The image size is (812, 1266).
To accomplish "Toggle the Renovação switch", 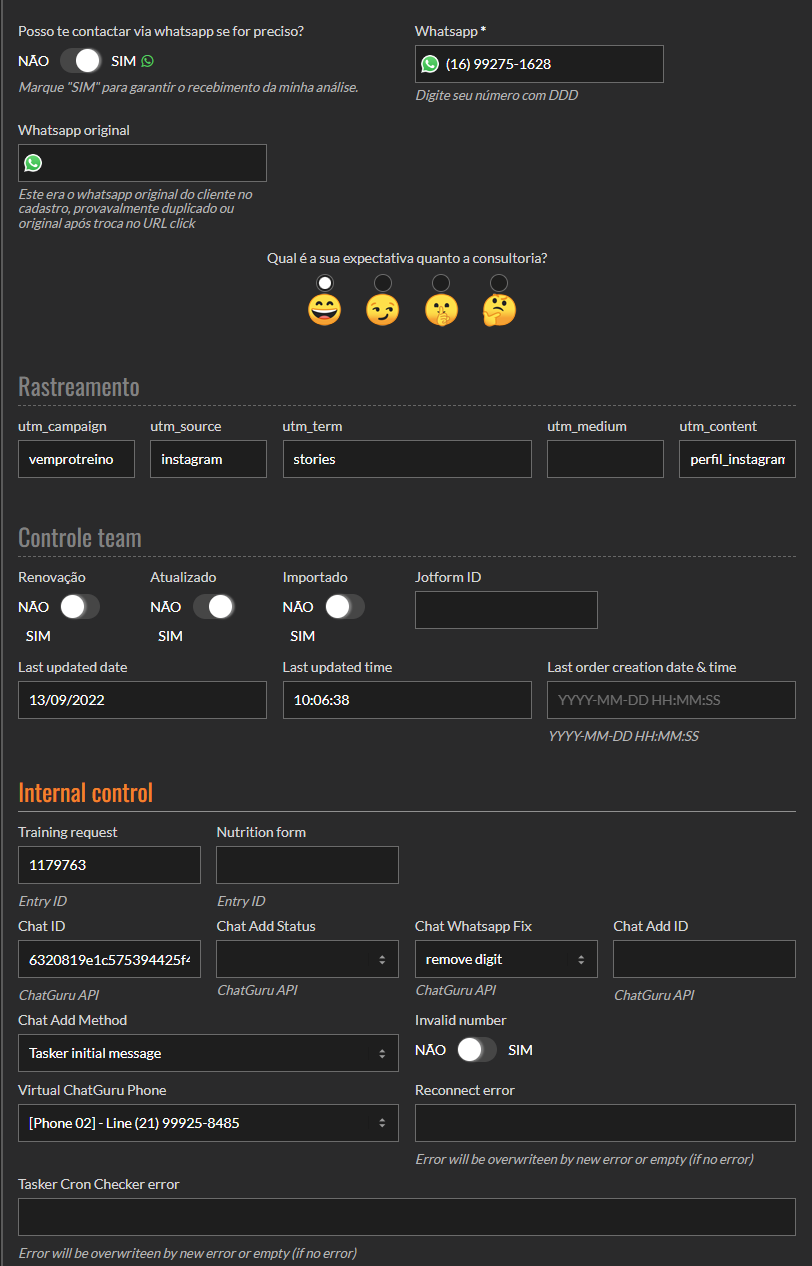I will pyautogui.click(x=80, y=607).
